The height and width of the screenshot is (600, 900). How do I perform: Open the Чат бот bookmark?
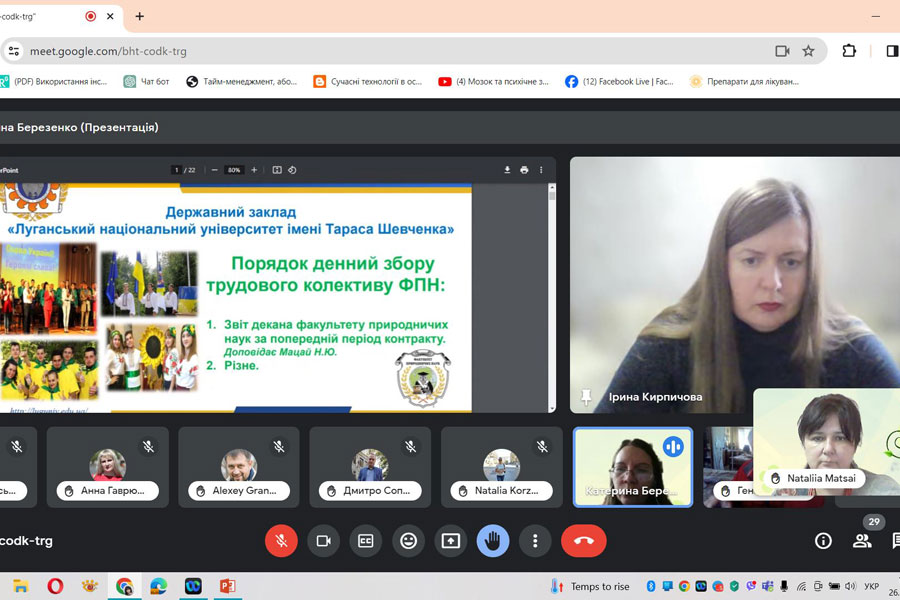coord(146,81)
